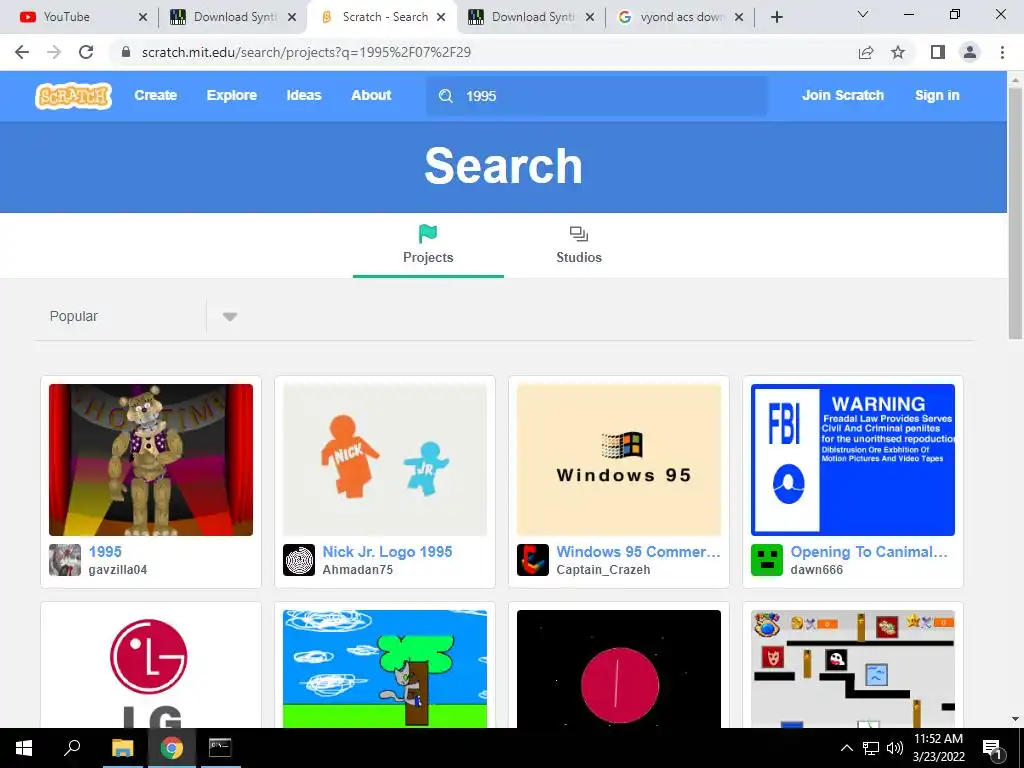
Task: Open dawn666 green face avatar
Action: [767, 560]
